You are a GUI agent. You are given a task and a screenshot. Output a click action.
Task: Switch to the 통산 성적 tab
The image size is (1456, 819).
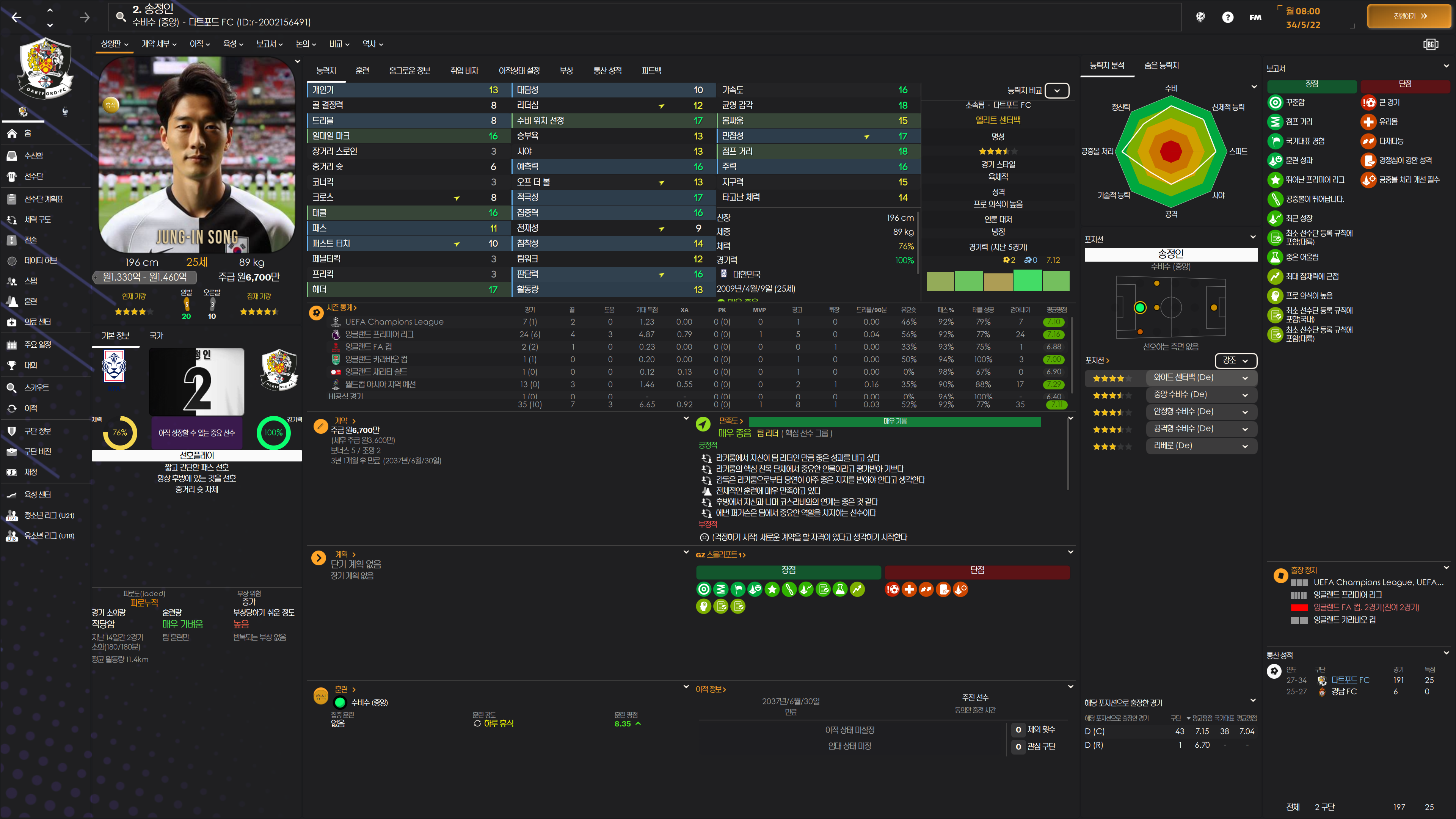(607, 71)
